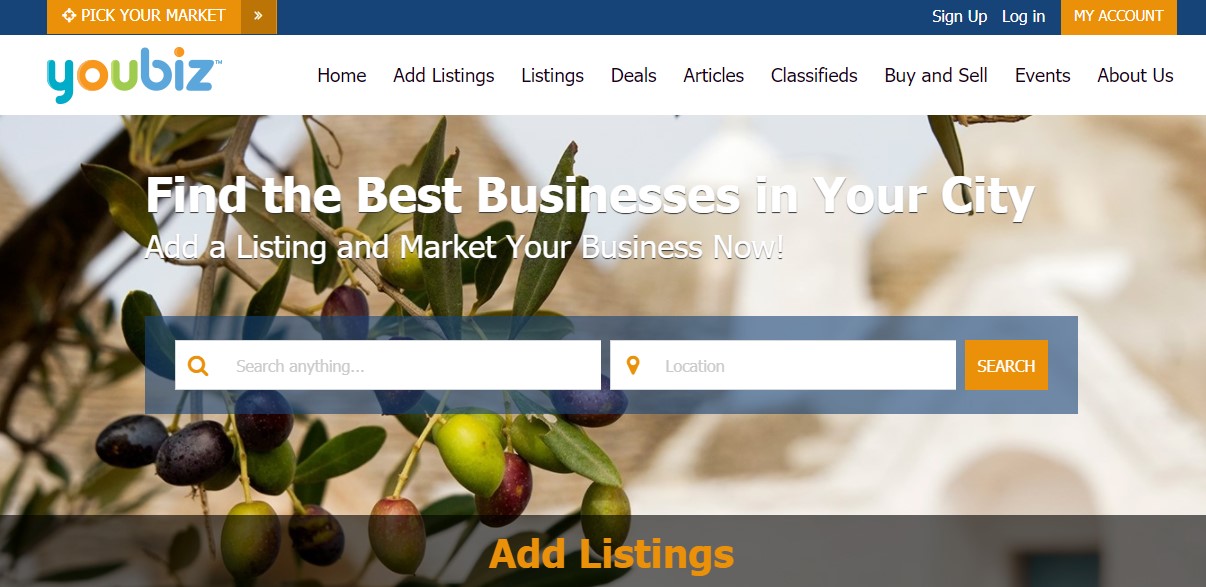Click the magnifying glass search icon

tap(198, 366)
